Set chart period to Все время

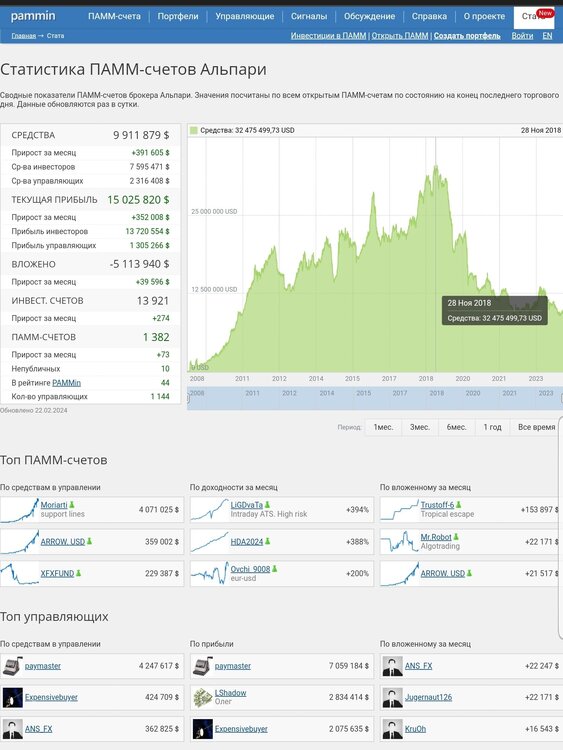pos(536,427)
